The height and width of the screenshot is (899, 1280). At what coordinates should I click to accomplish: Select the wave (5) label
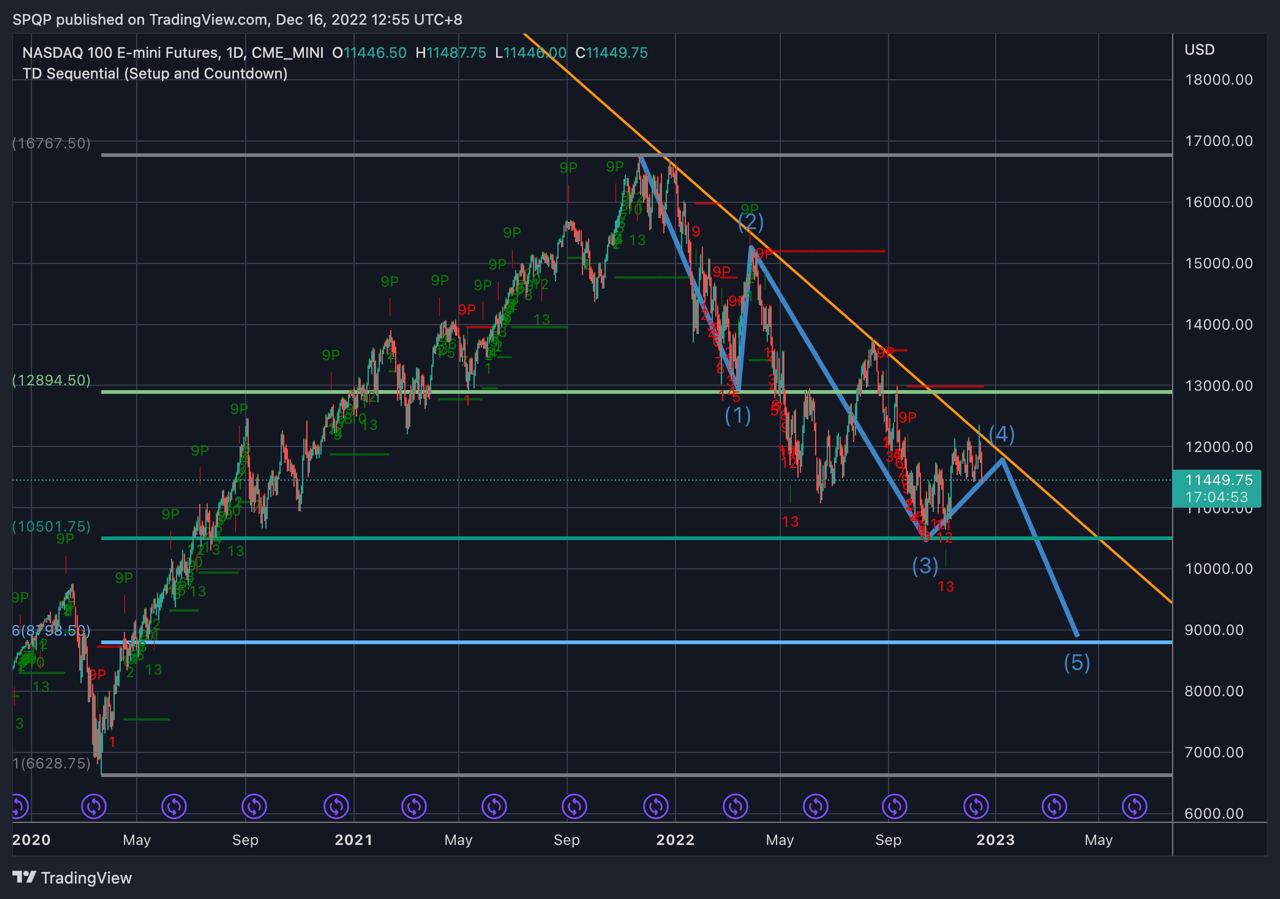coord(1076,662)
